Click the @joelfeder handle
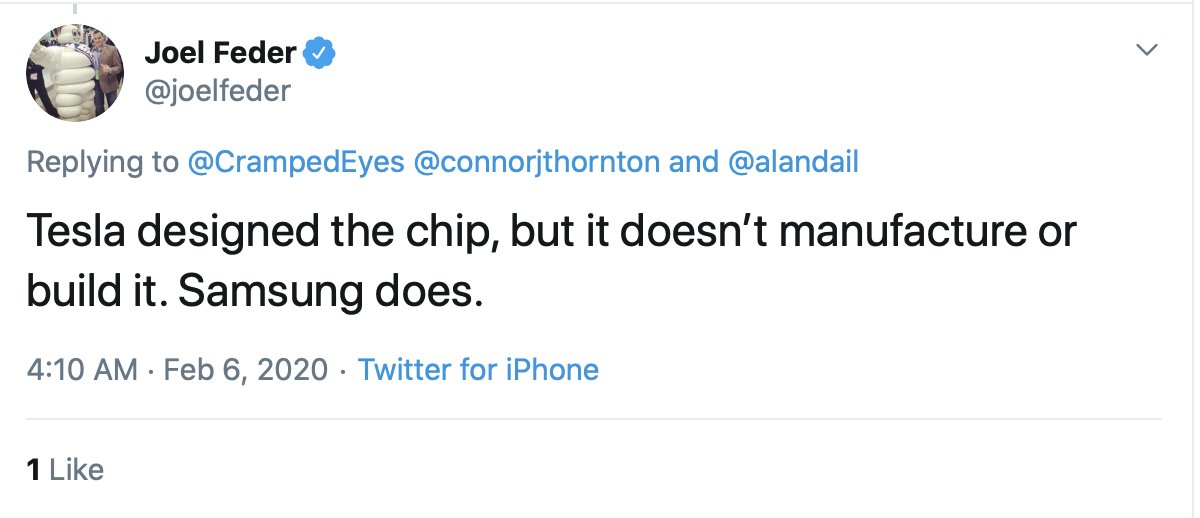This screenshot has height=518, width=1200. (218, 92)
